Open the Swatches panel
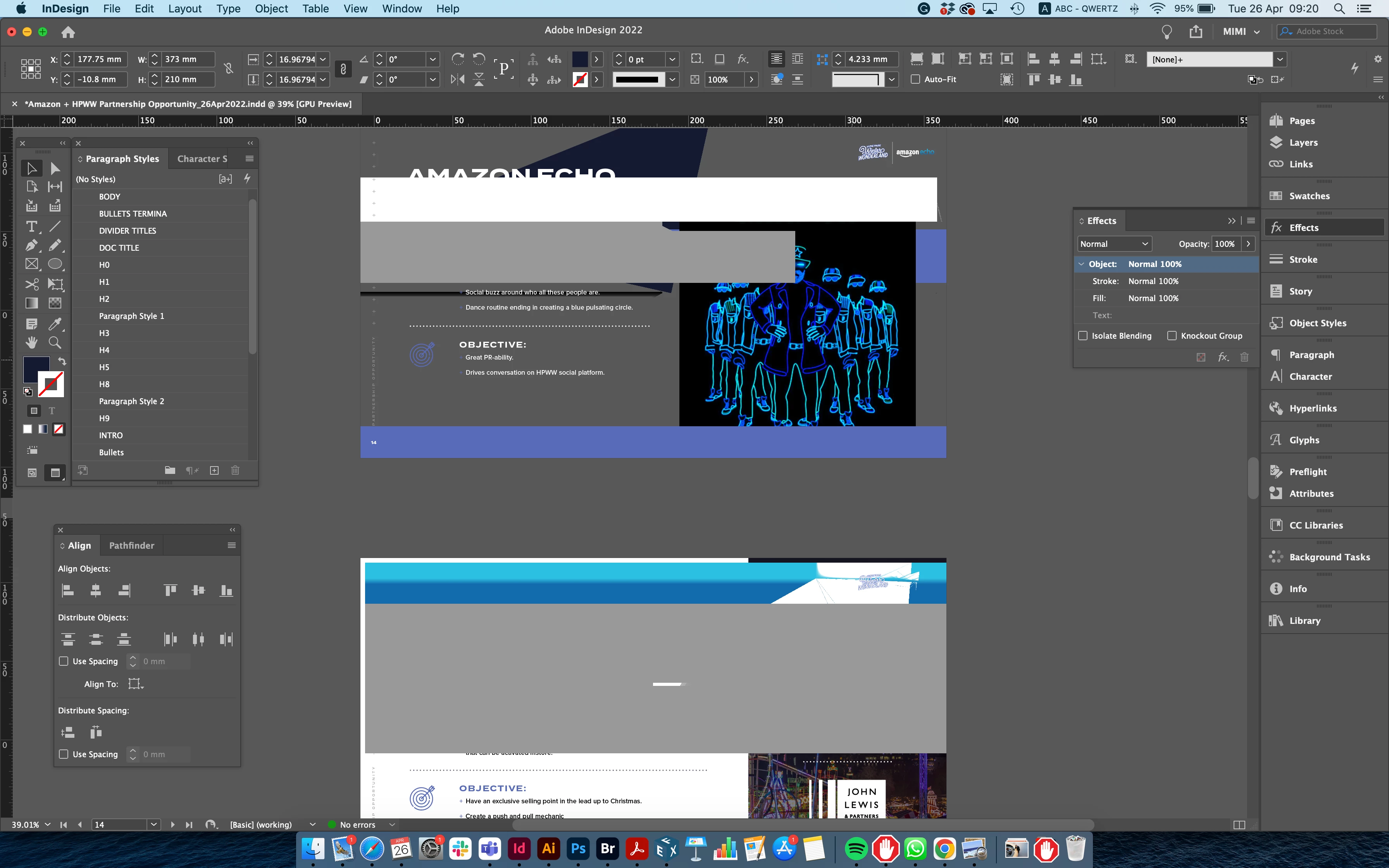This screenshot has height=868, width=1389. pyautogui.click(x=1309, y=196)
